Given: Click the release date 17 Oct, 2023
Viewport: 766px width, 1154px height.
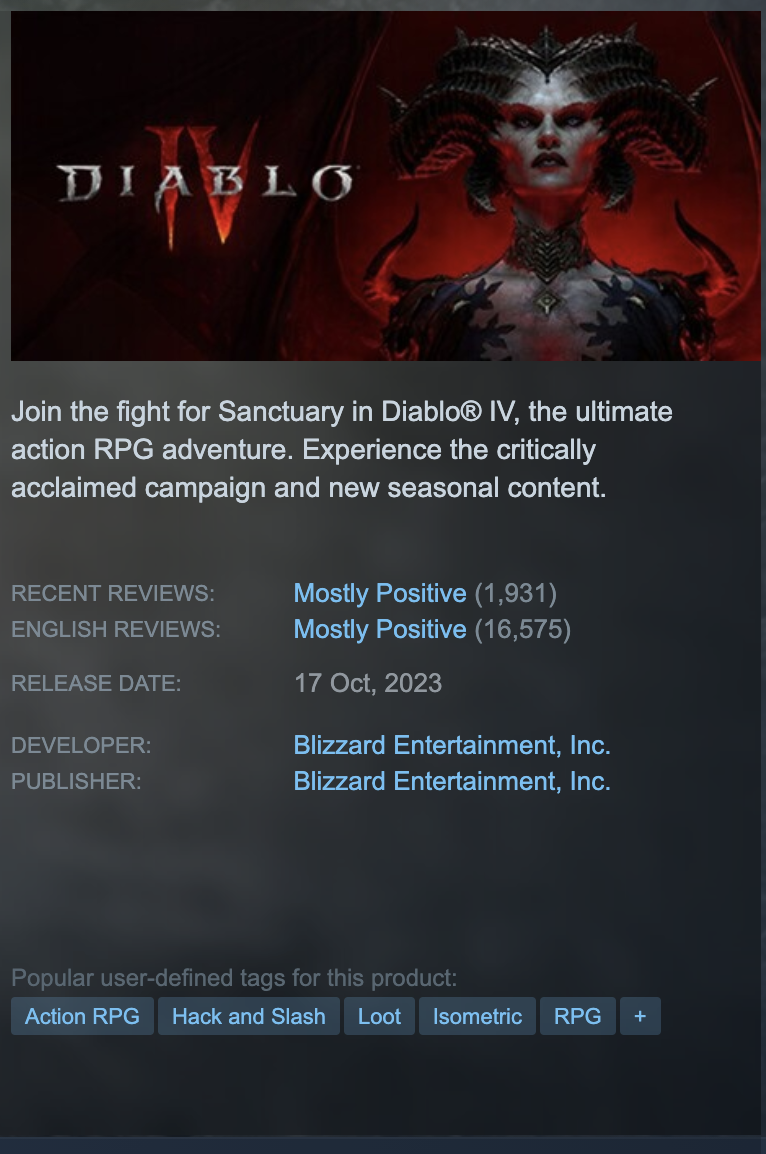Looking at the screenshot, I should (x=368, y=683).
